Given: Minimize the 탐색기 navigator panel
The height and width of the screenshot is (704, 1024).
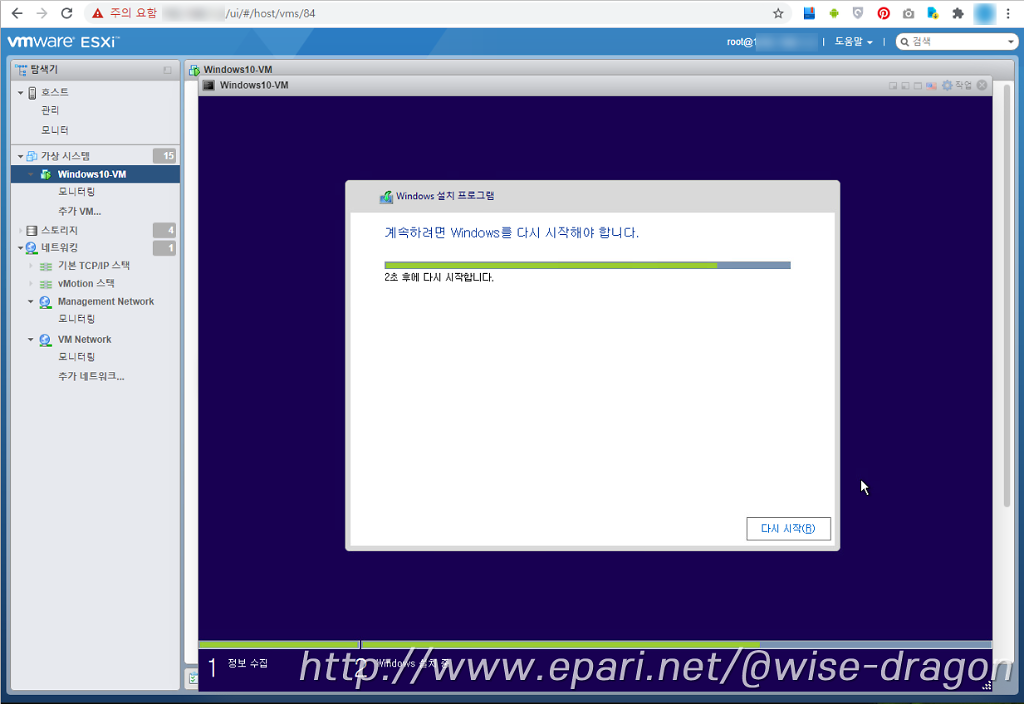Looking at the screenshot, I should pyautogui.click(x=168, y=70).
